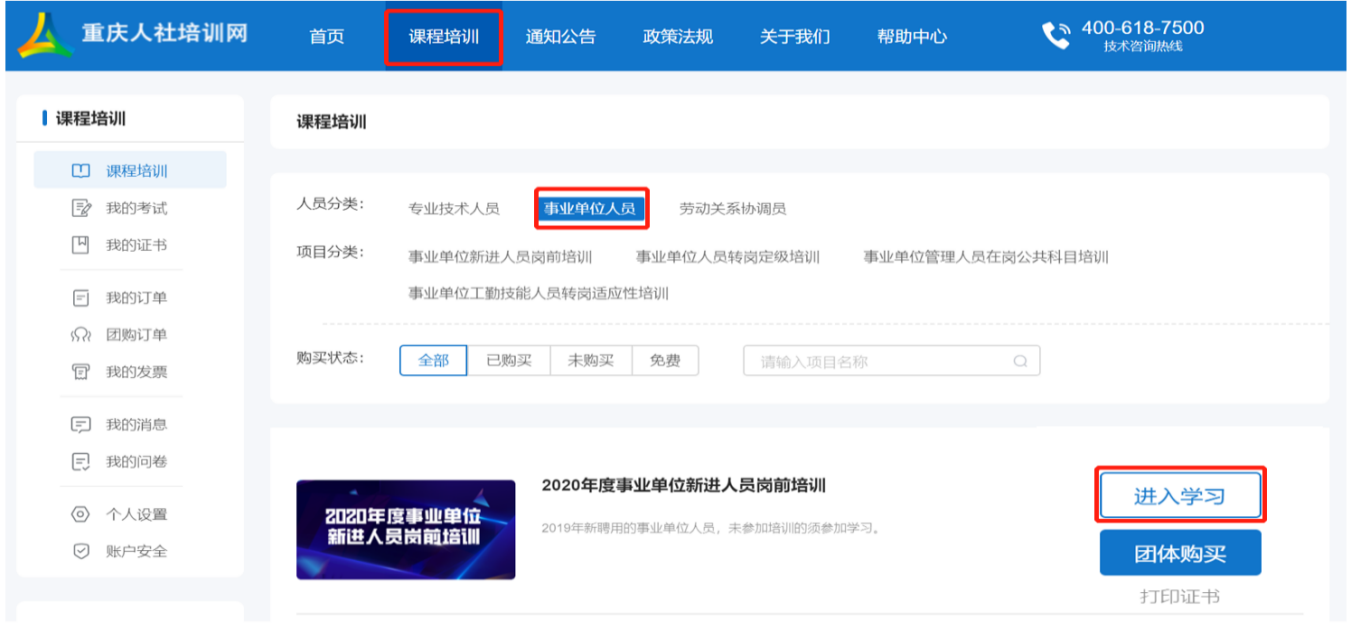The height and width of the screenshot is (626, 1351).
Task: Click the 团体购买 button
Action: point(1180,553)
